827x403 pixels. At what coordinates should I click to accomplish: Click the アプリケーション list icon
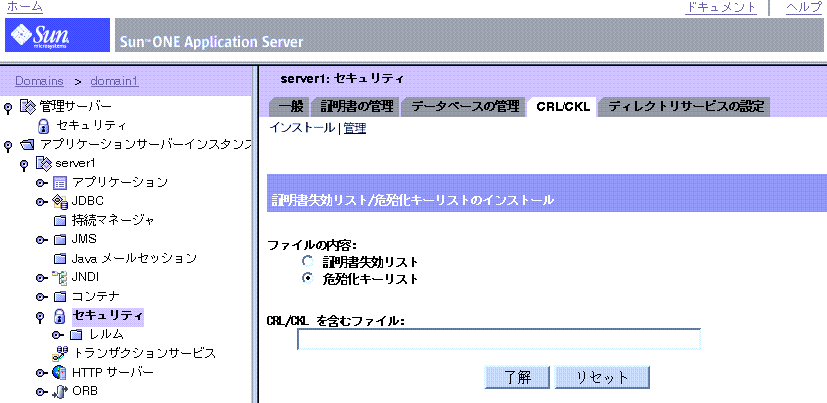pyautogui.click(x=60, y=183)
